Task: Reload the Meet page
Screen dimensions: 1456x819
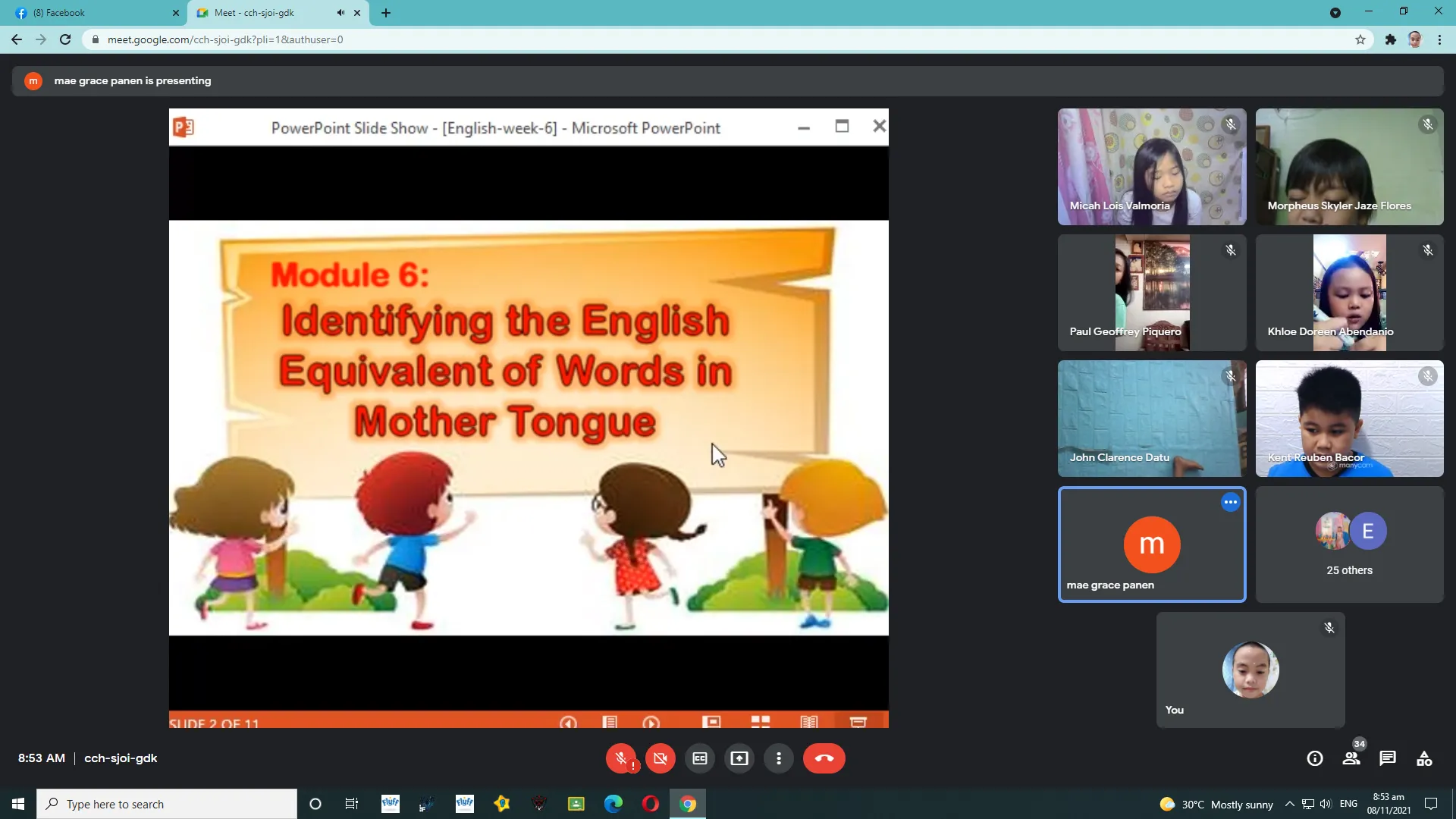Action: (65, 39)
